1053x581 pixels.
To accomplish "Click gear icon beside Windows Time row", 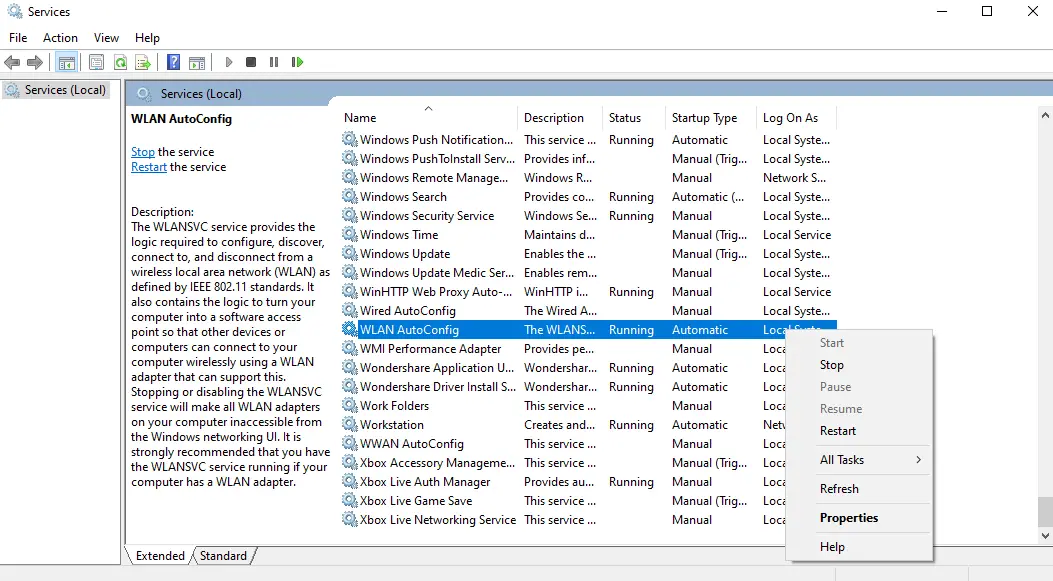I will tap(349, 234).
